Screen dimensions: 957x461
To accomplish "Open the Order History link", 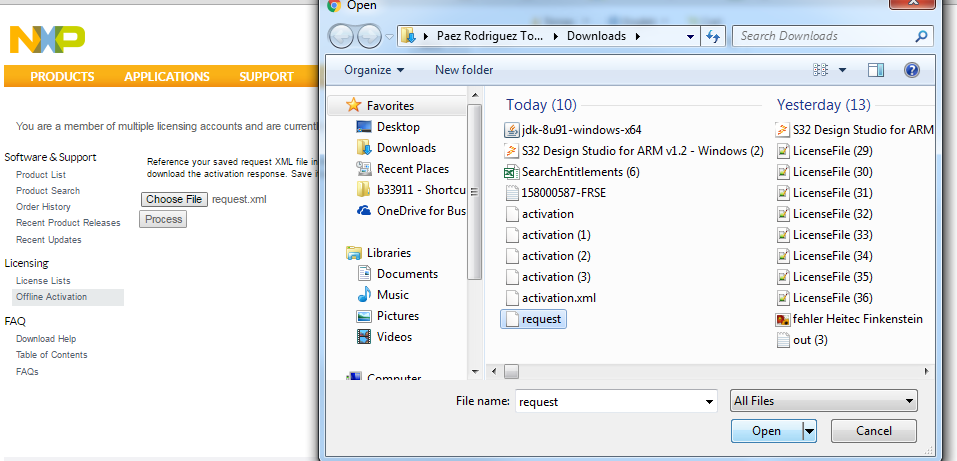I will (43, 207).
